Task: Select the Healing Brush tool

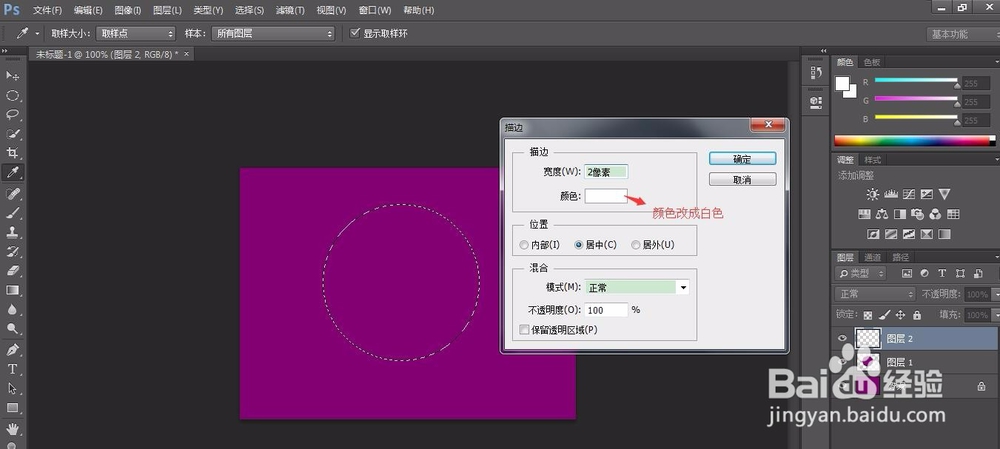Action: (x=12, y=193)
